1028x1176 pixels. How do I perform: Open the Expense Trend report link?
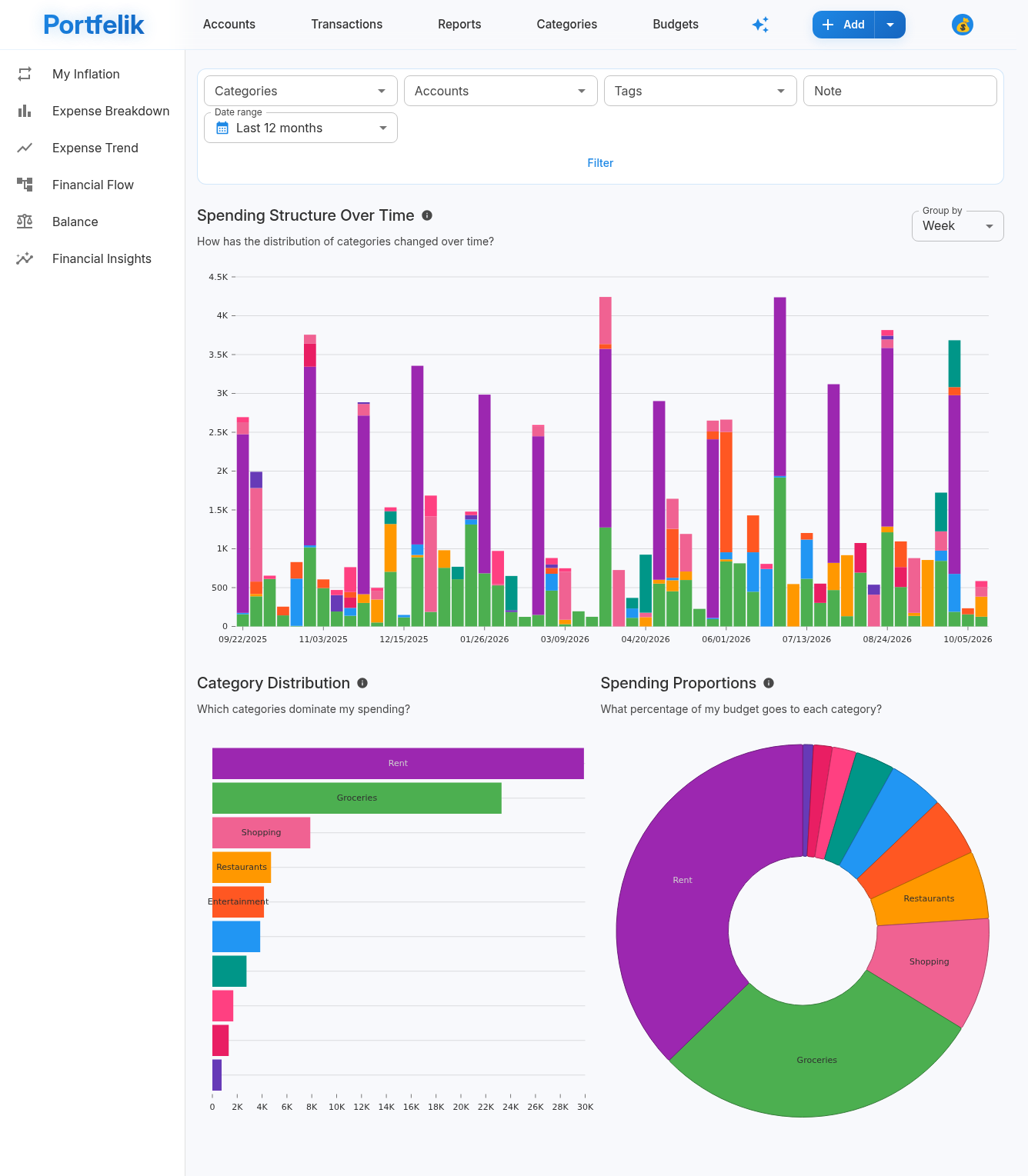tap(92, 148)
